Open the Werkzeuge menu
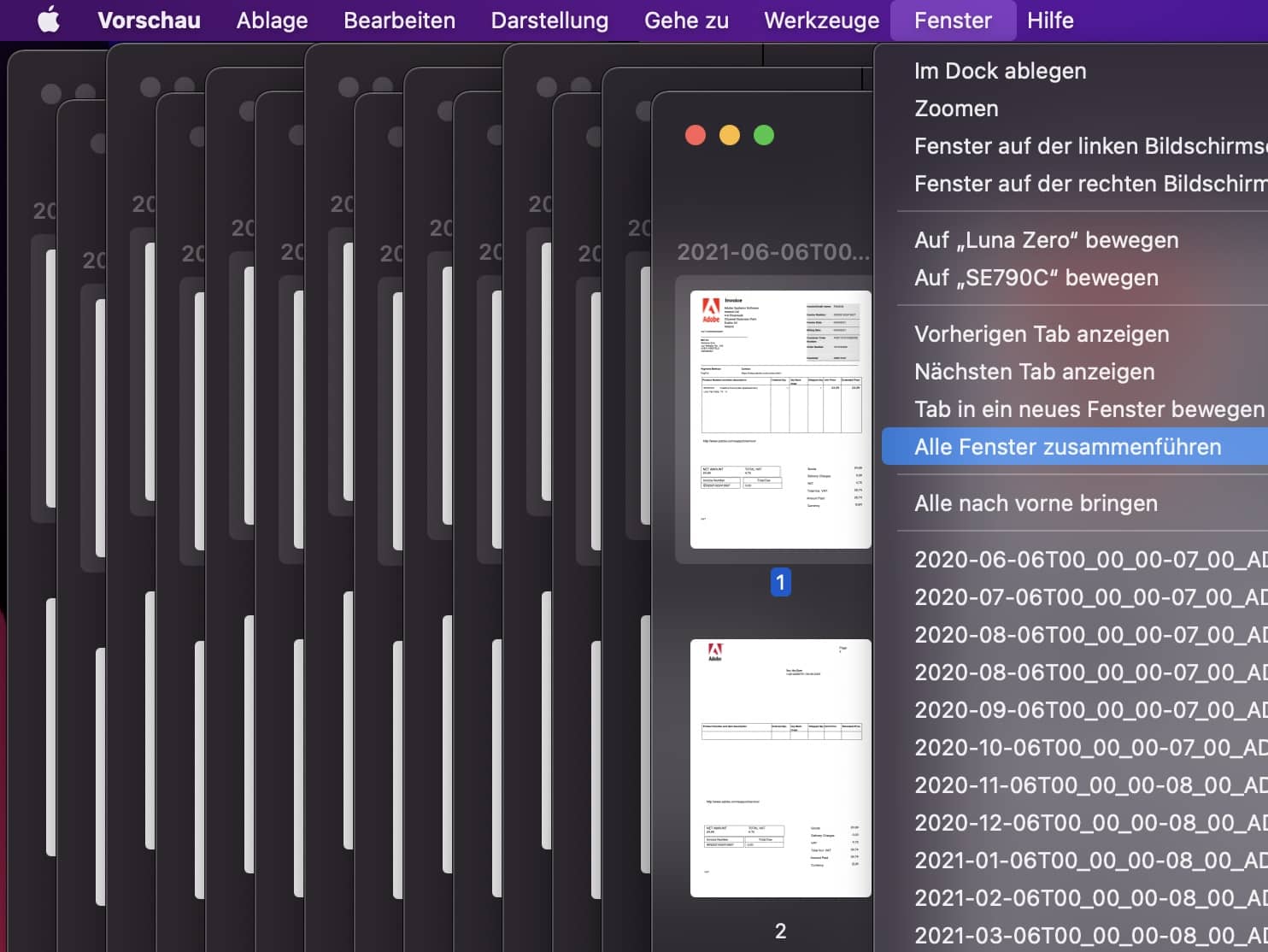Viewport: 1268px width, 952px height. tap(821, 20)
